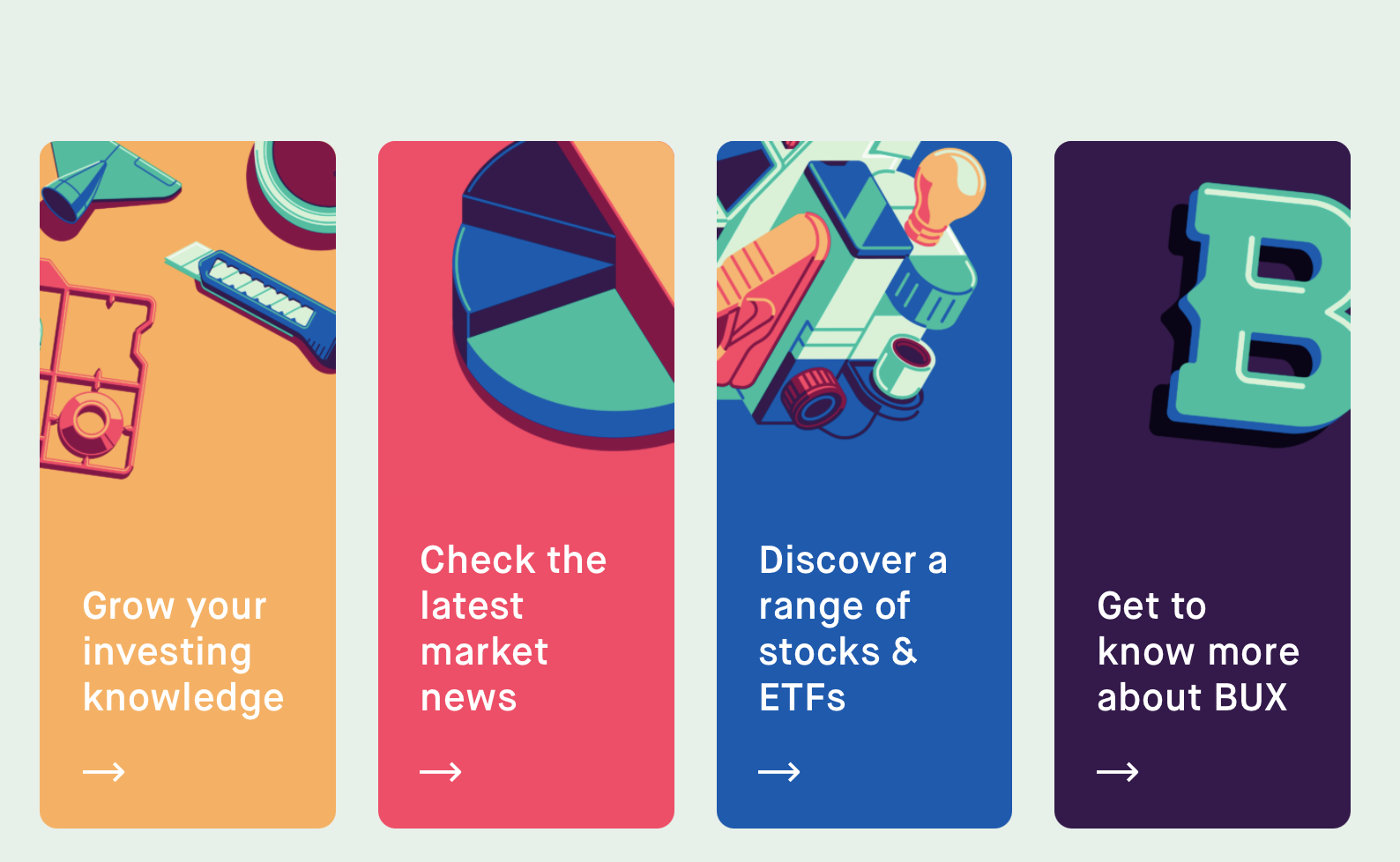
Task: Select the dark purple BUX card
Action: pyautogui.click(x=1203, y=485)
